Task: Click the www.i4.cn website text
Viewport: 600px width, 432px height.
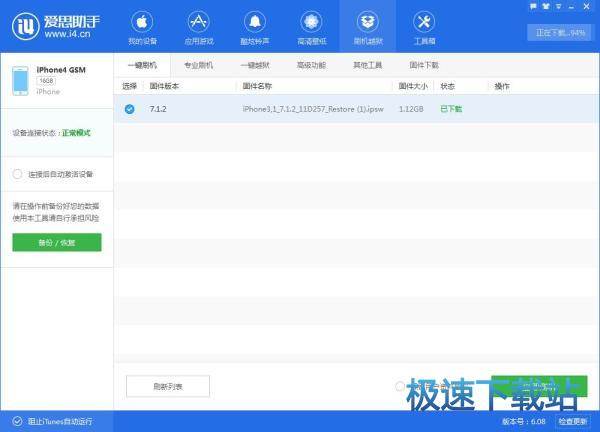Action: click(x=67, y=34)
